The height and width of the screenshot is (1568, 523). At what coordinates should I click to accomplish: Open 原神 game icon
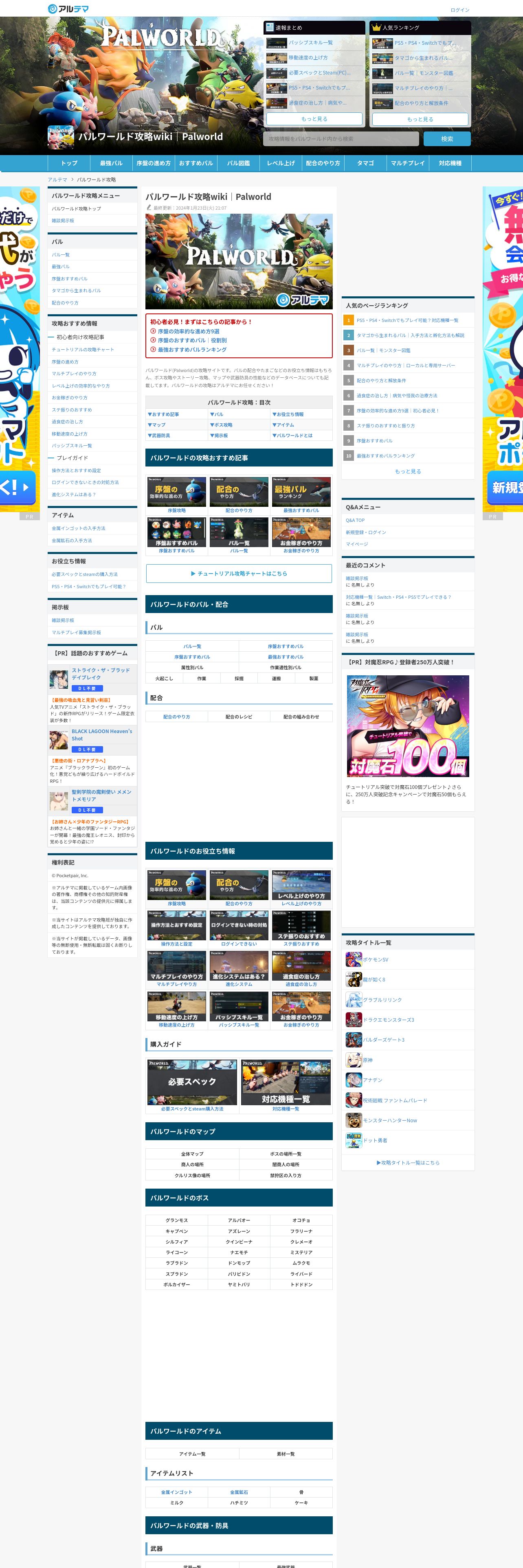pos(353,1060)
